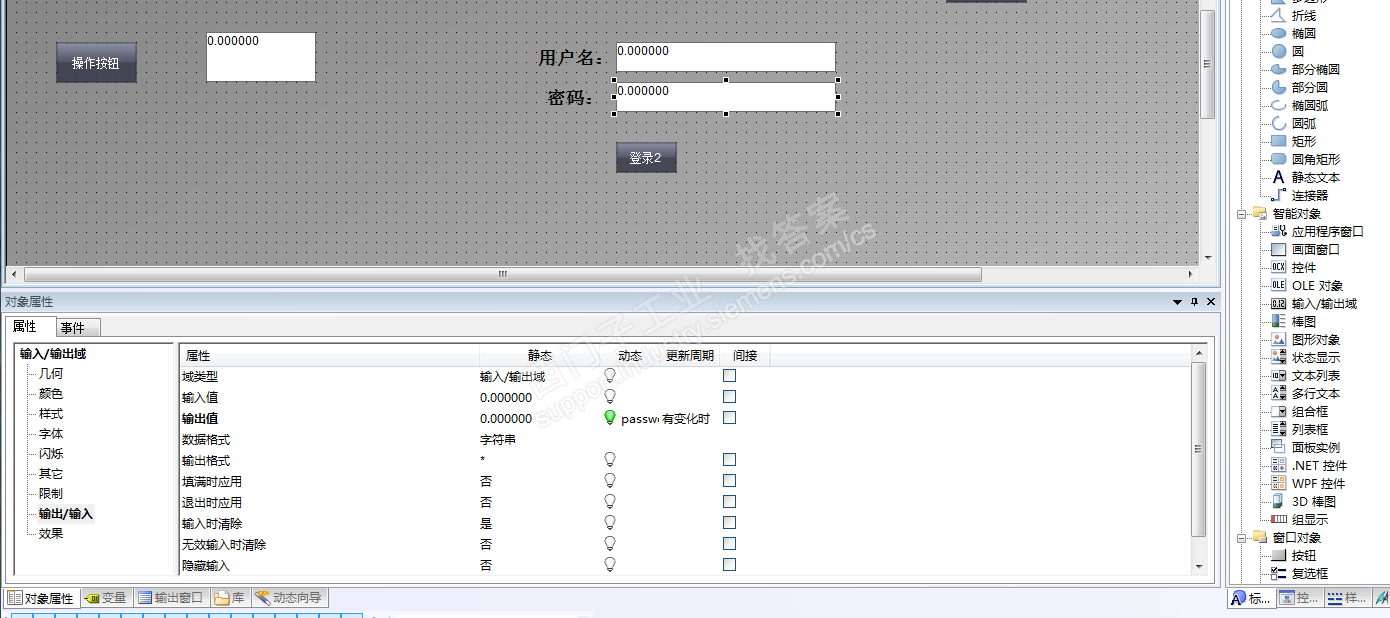
Task: Toggle the 间接 checkbox for 输入时清除
Action: click(729, 523)
